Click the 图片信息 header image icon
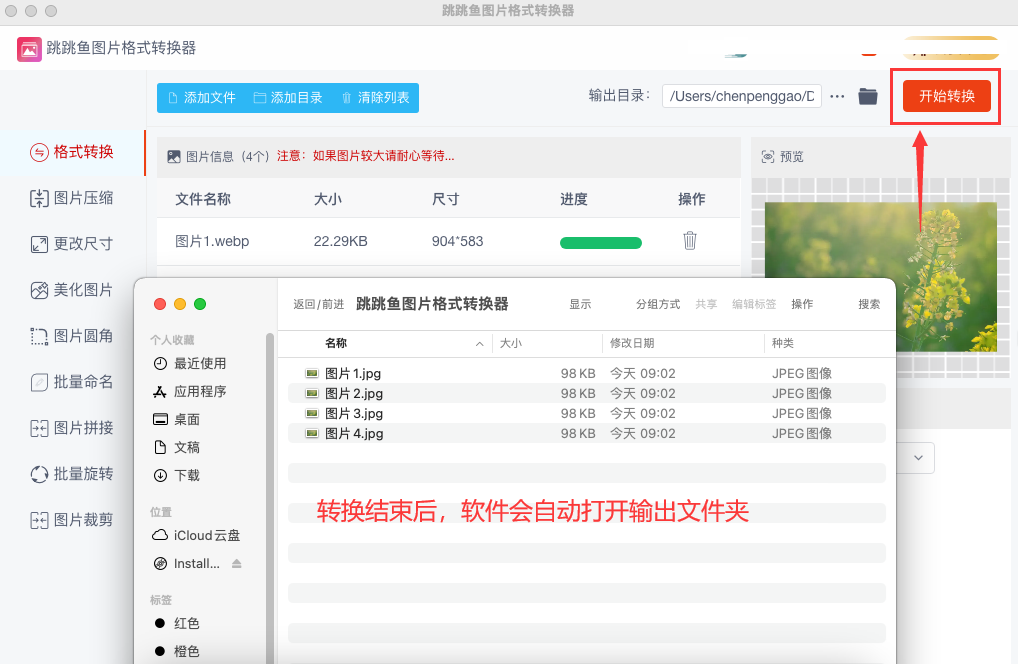Screen dimensions: 1018x664 [173, 156]
